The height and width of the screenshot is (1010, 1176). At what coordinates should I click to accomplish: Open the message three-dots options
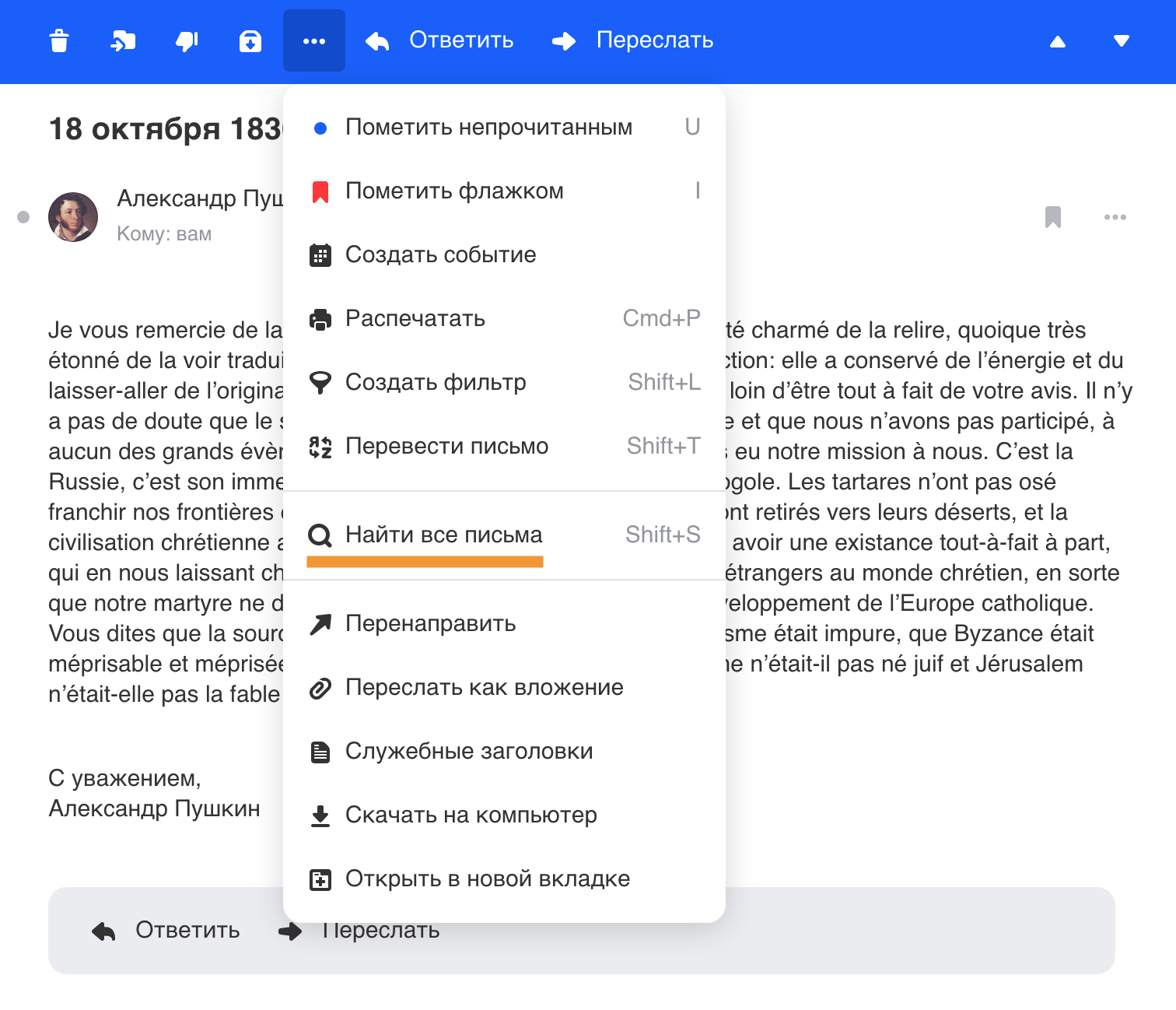pos(1115,217)
